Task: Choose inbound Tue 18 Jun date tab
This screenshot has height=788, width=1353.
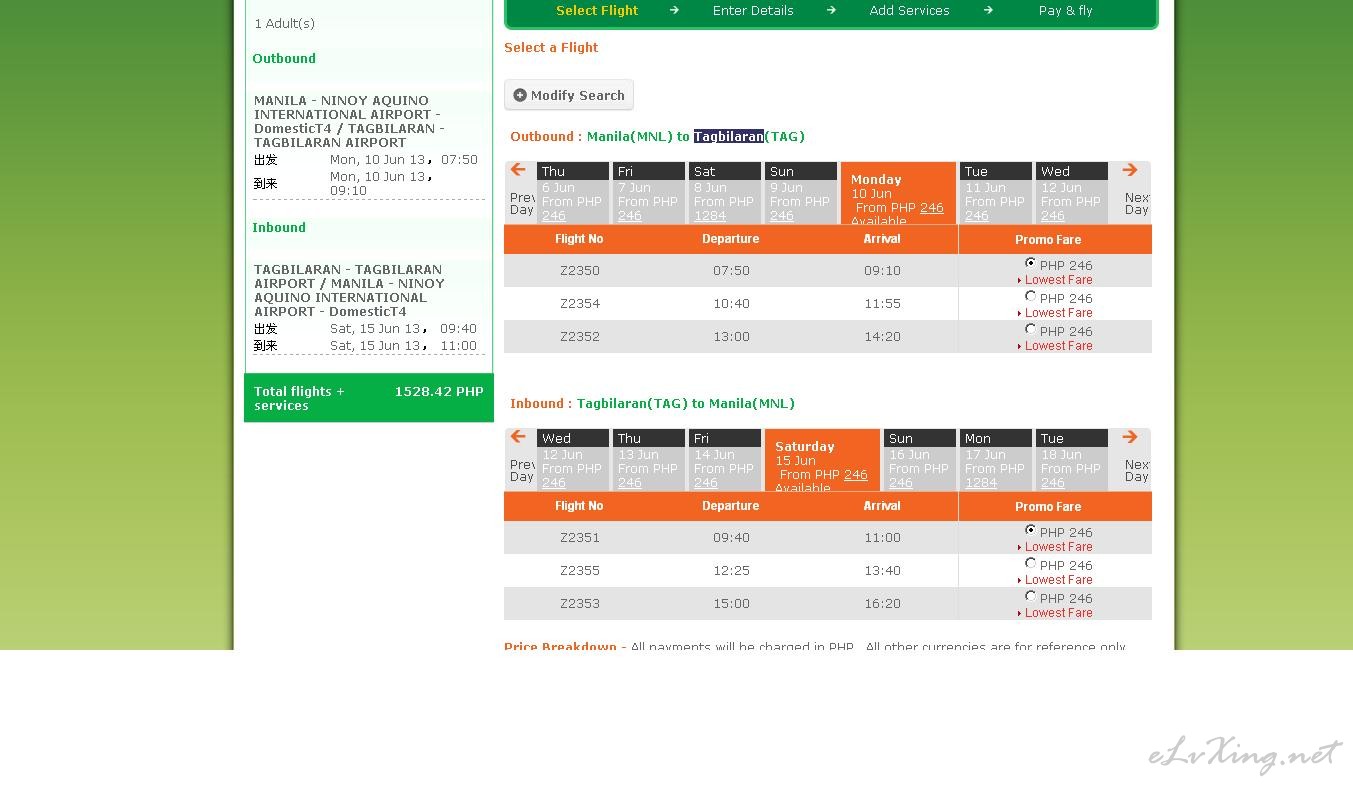Action: pos(1072,460)
